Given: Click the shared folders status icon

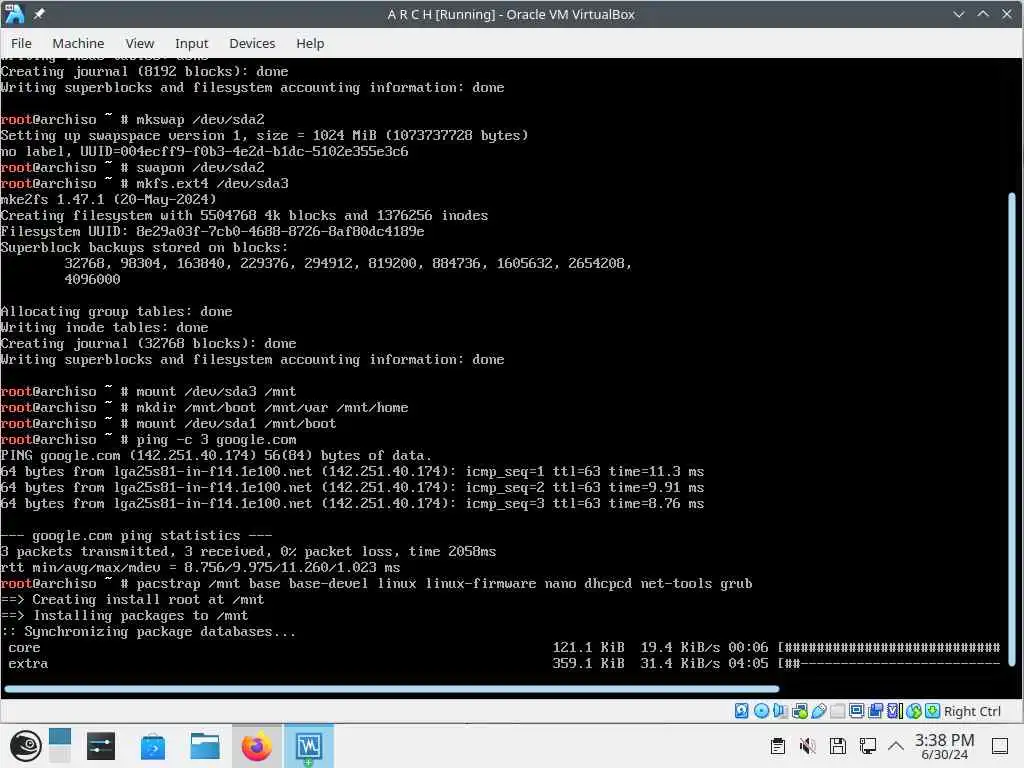Looking at the screenshot, I should pos(838,711).
